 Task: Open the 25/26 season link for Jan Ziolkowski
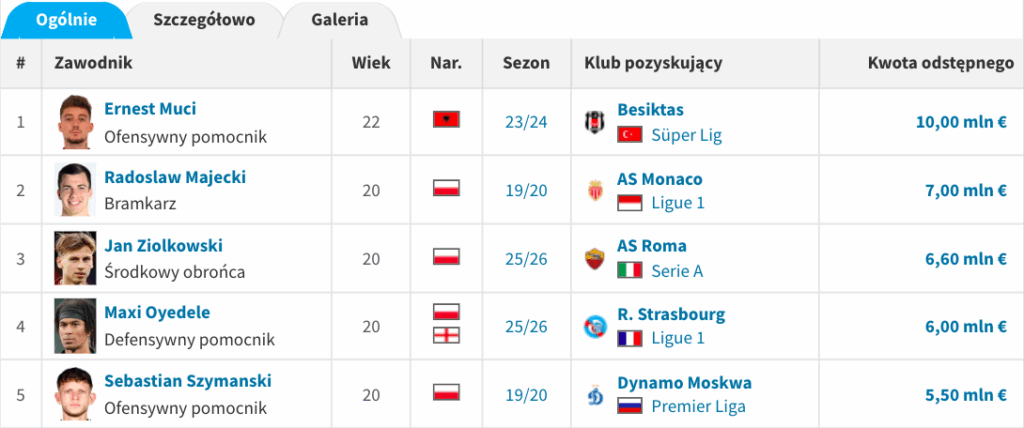click(x=527, y=258)
